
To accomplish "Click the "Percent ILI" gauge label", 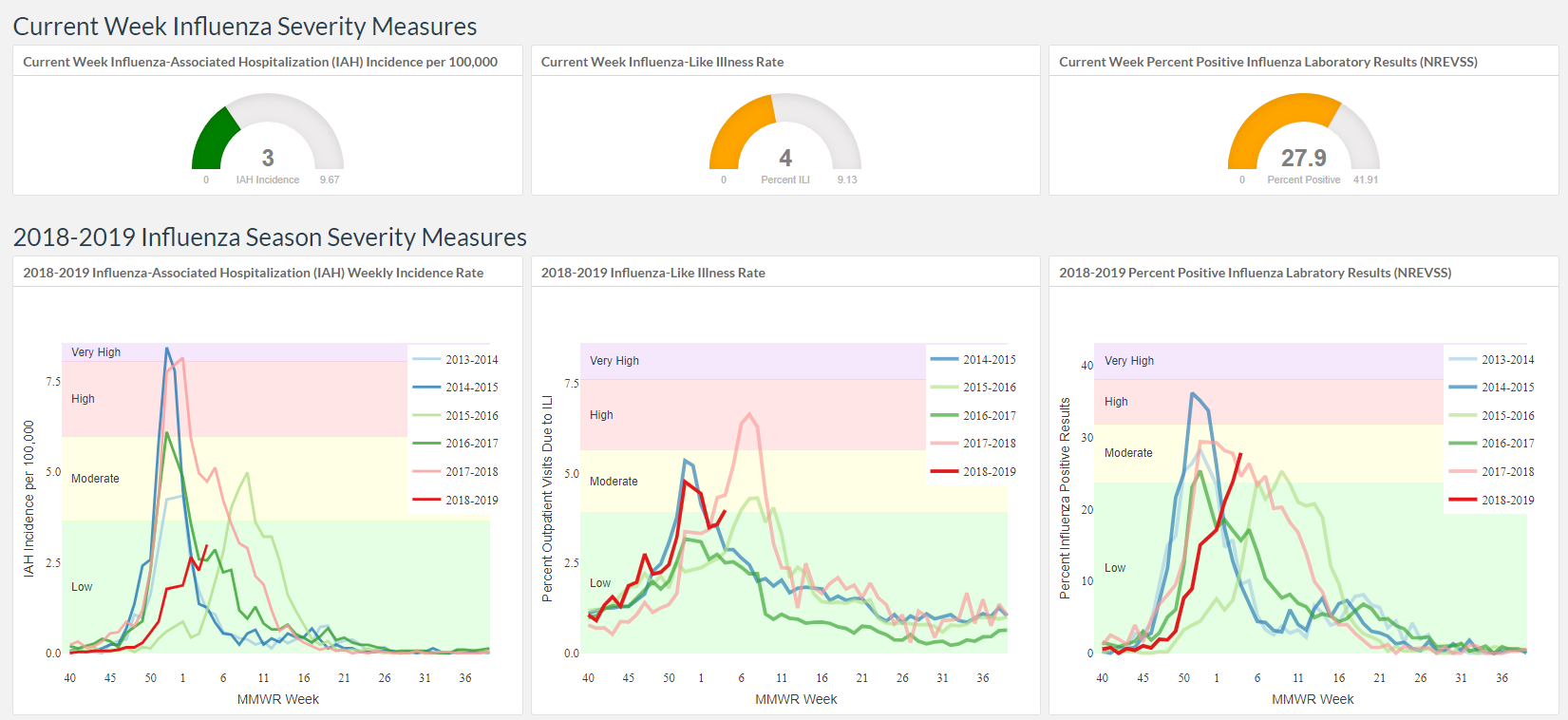I will click(785, 180).
